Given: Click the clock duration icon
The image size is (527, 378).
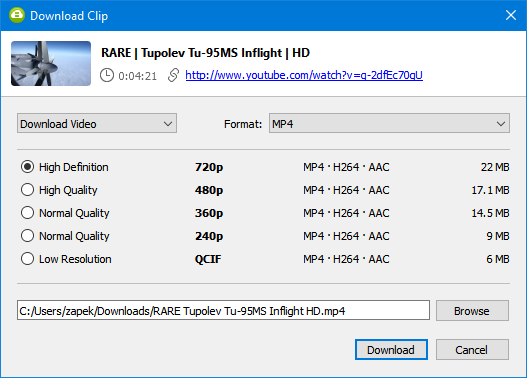Looking at the screenshot, I should tap(107, 75).
